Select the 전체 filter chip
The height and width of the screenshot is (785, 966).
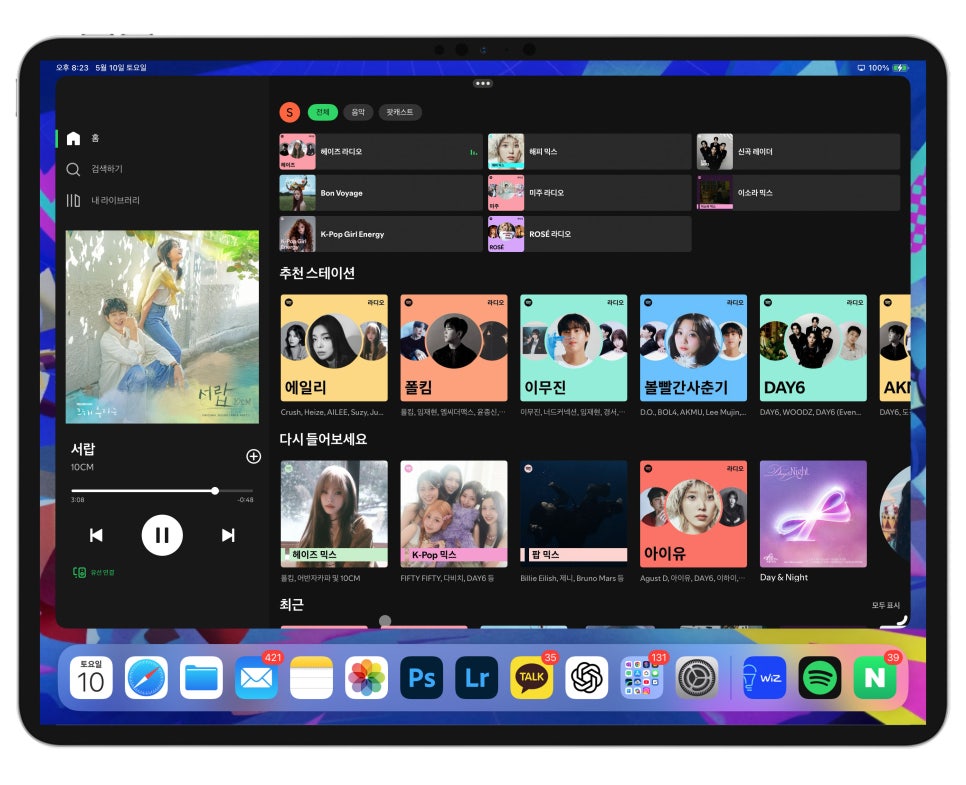pyautogui.click(x=323, y=112)
